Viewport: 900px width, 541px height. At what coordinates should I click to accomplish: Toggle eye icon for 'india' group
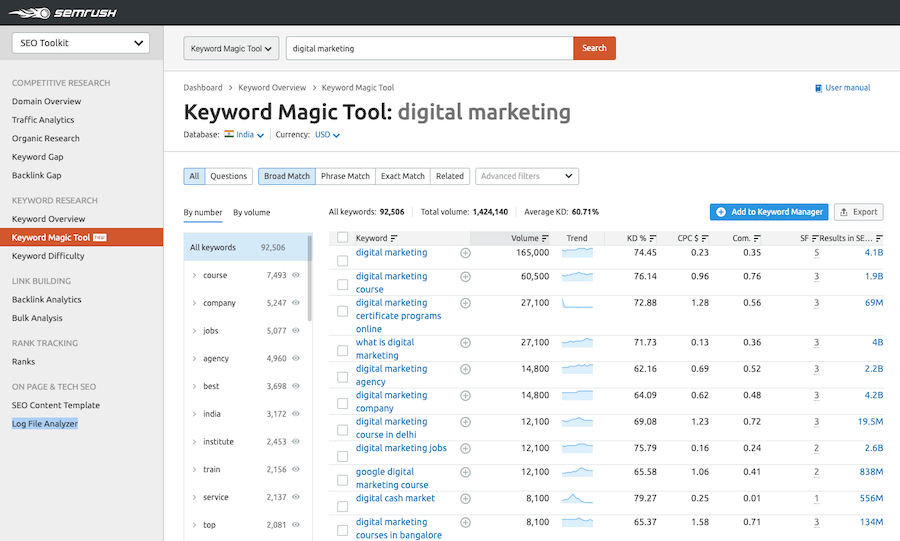click(x=296, y=413)
